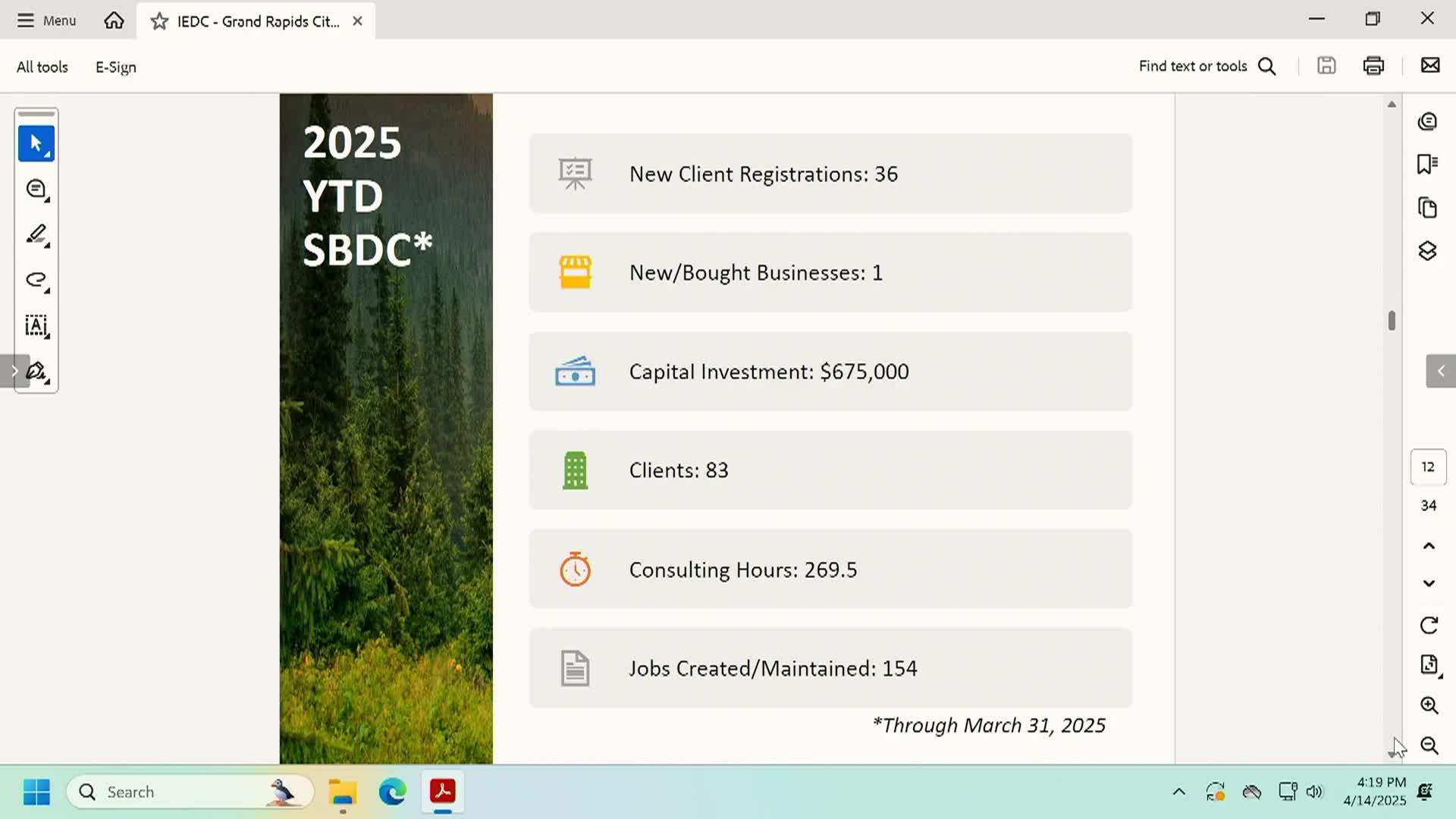Star the IEDC document tab
Image resolution: width=1456 pixels, height=819 pixels.
tap(159, 21)
